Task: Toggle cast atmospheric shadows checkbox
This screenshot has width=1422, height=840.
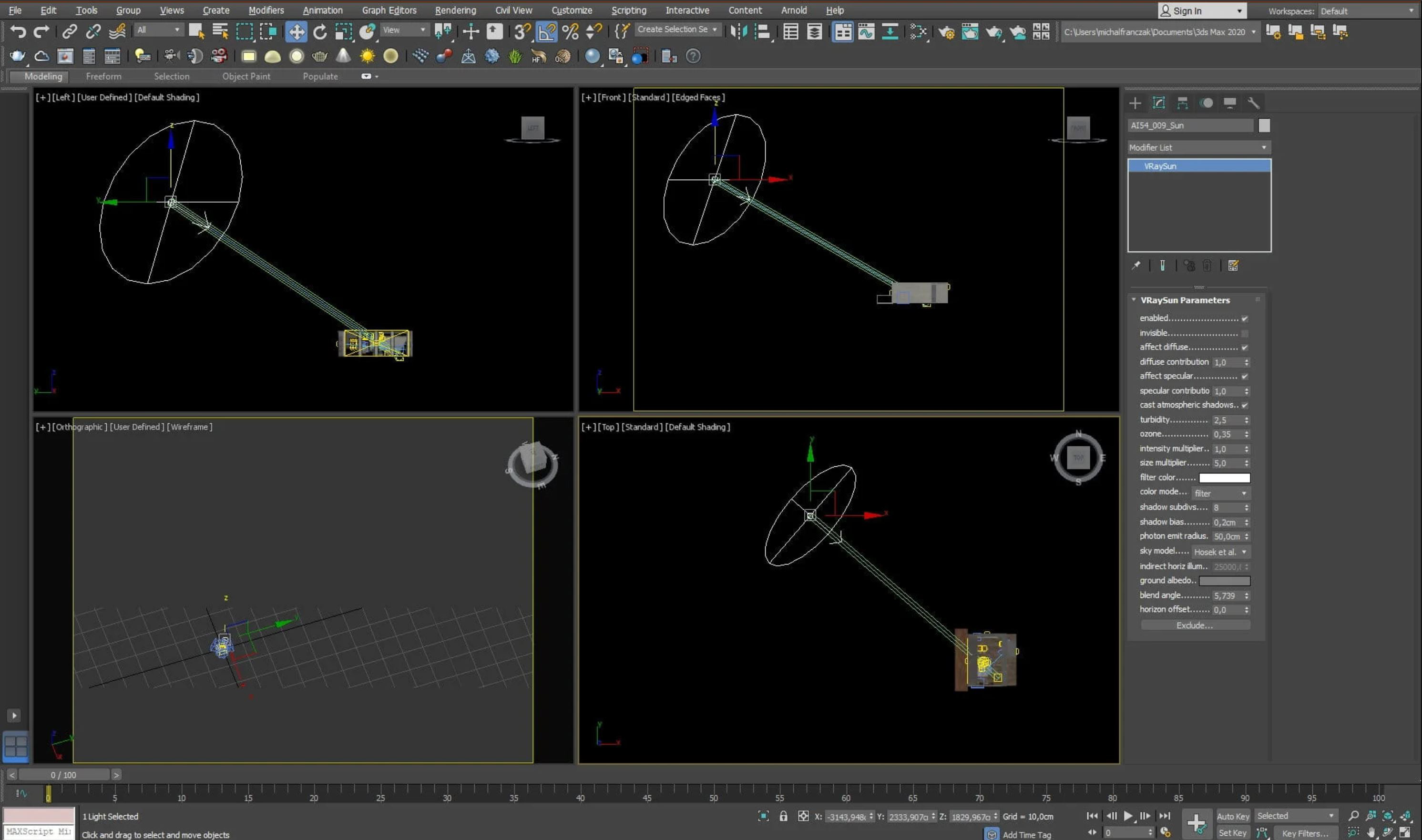Action: [1245, 405]
